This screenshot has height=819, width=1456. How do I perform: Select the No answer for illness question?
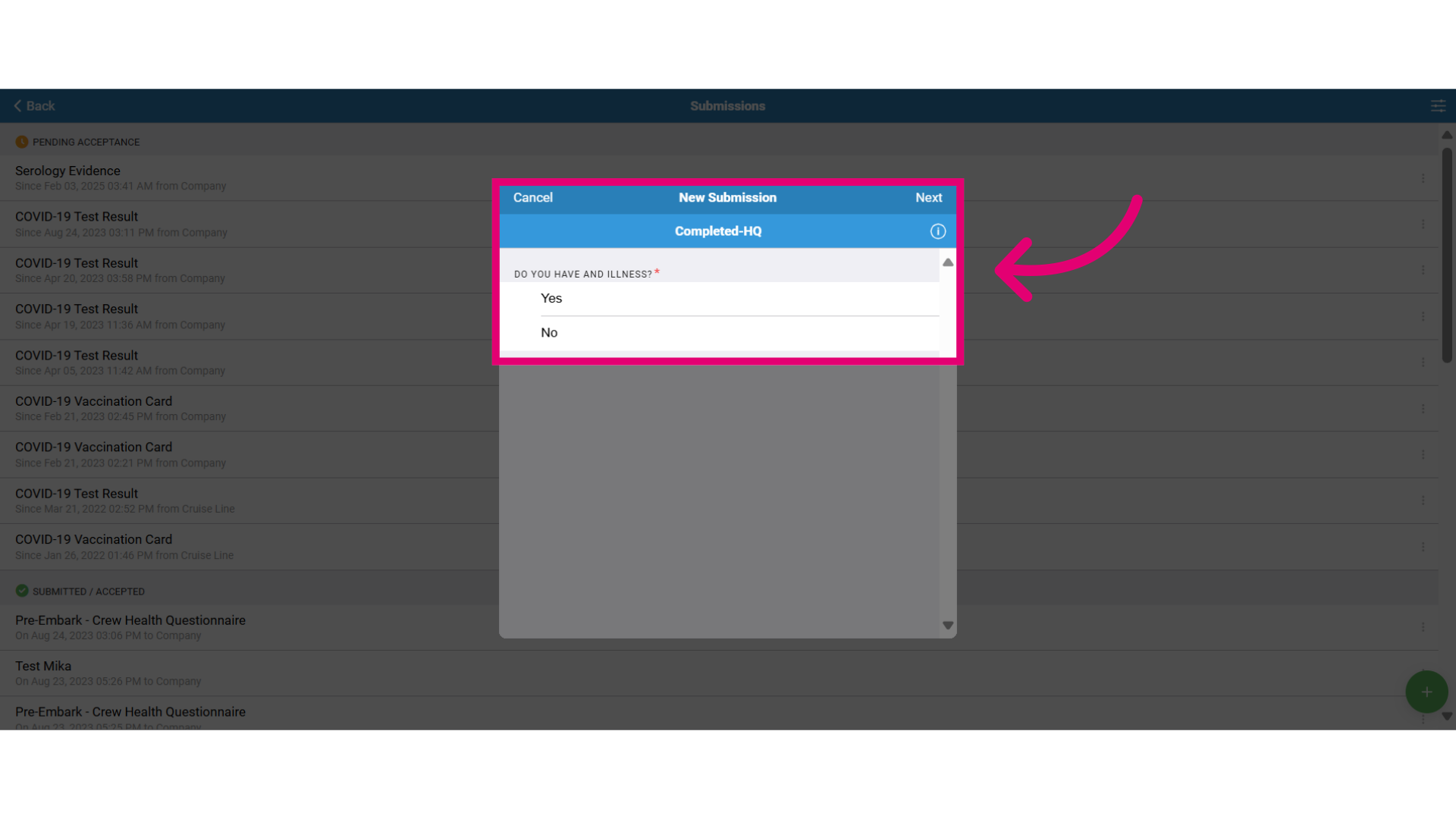coord(719,332)
